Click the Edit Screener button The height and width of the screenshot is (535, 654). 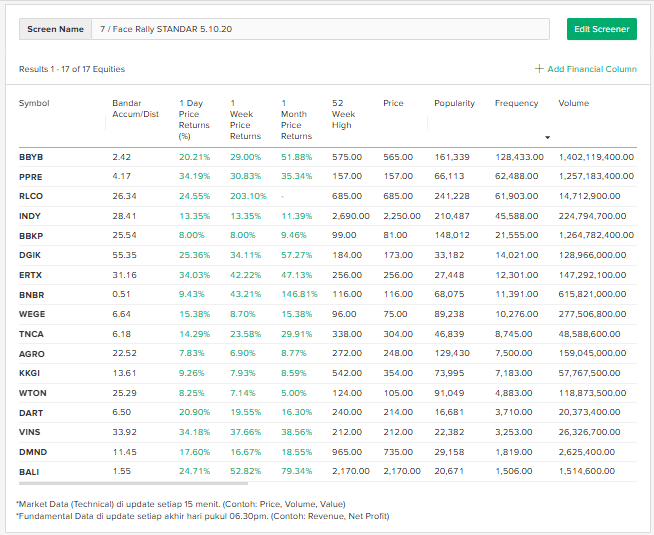point(601,29)
